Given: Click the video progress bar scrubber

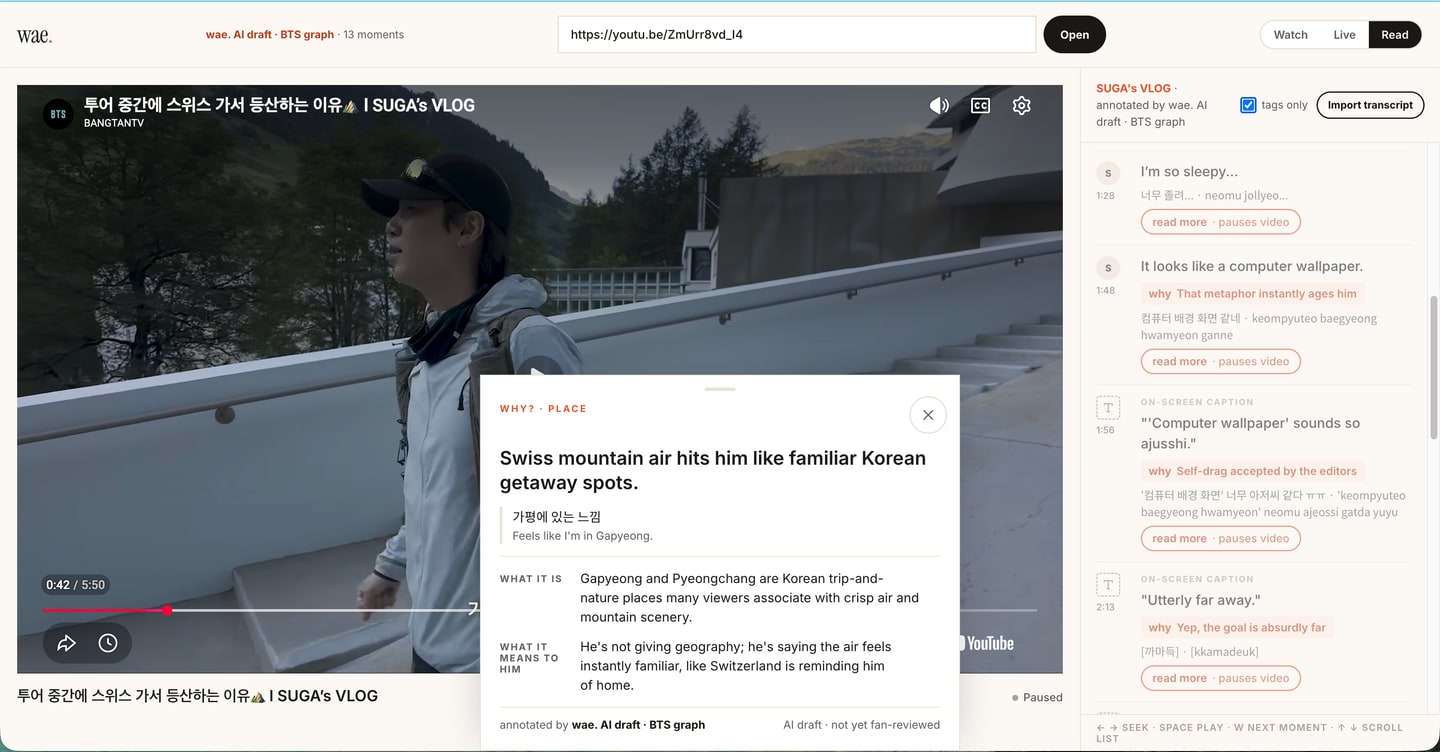Looking at the screenshot, I should pyautogui.click(x=167, y=610).
